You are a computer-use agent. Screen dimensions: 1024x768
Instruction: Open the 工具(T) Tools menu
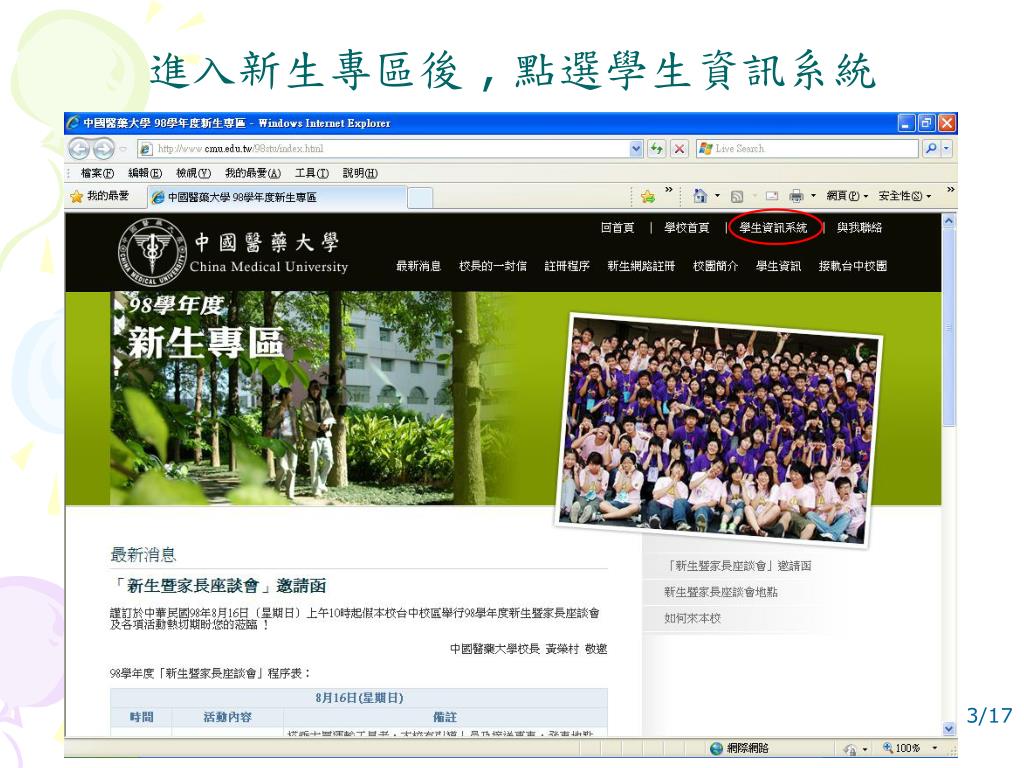pos(312,173)
